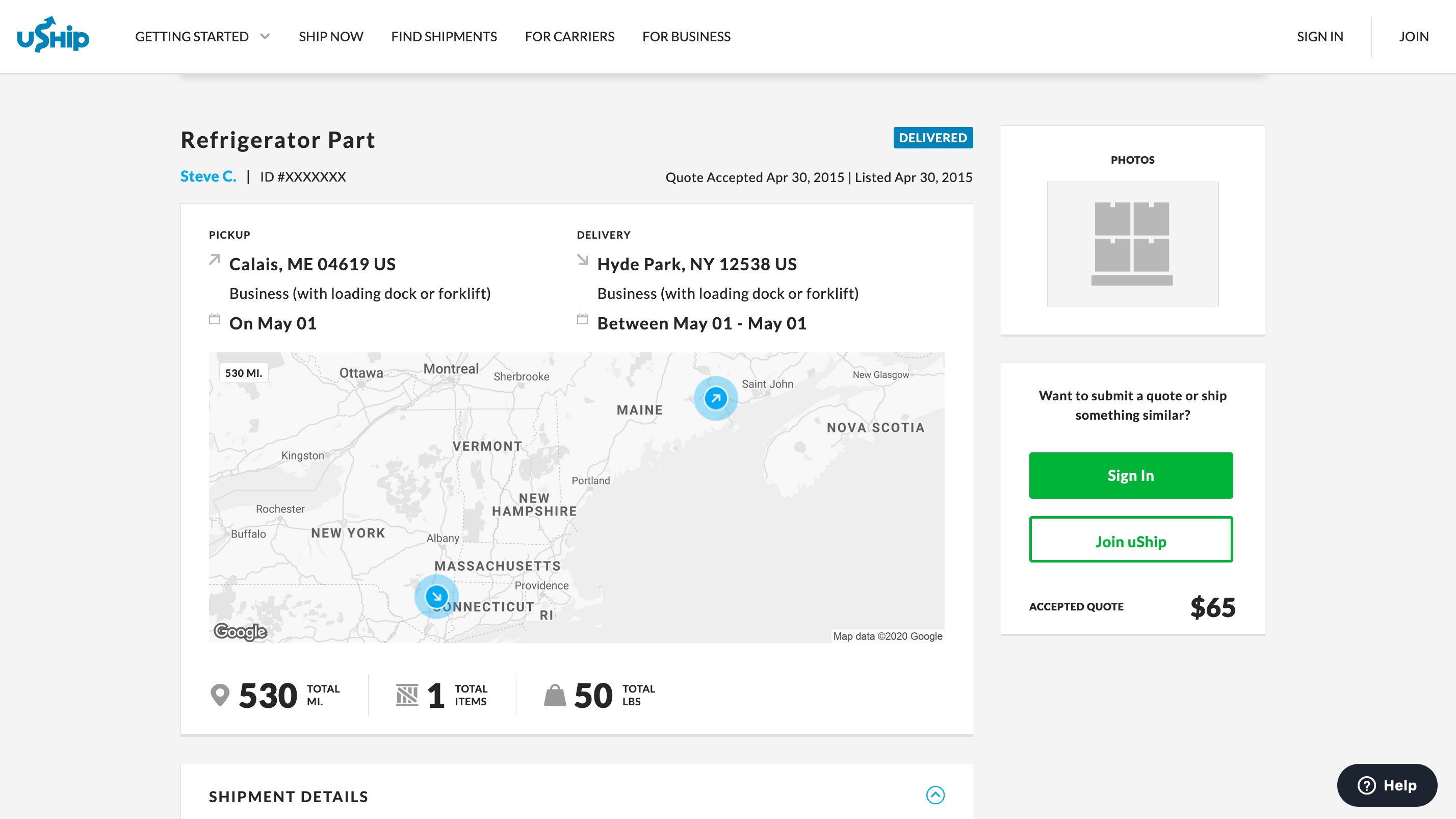Click the JOIN link in header
The height and width of the screenshot is (819, 1456).
click(1414, 37)
